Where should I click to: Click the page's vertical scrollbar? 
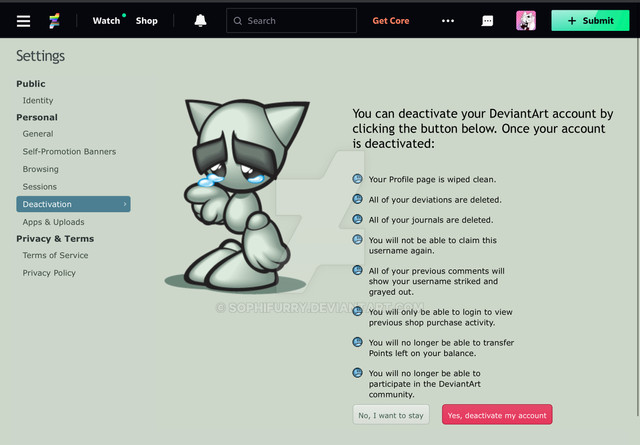(638, 227)
